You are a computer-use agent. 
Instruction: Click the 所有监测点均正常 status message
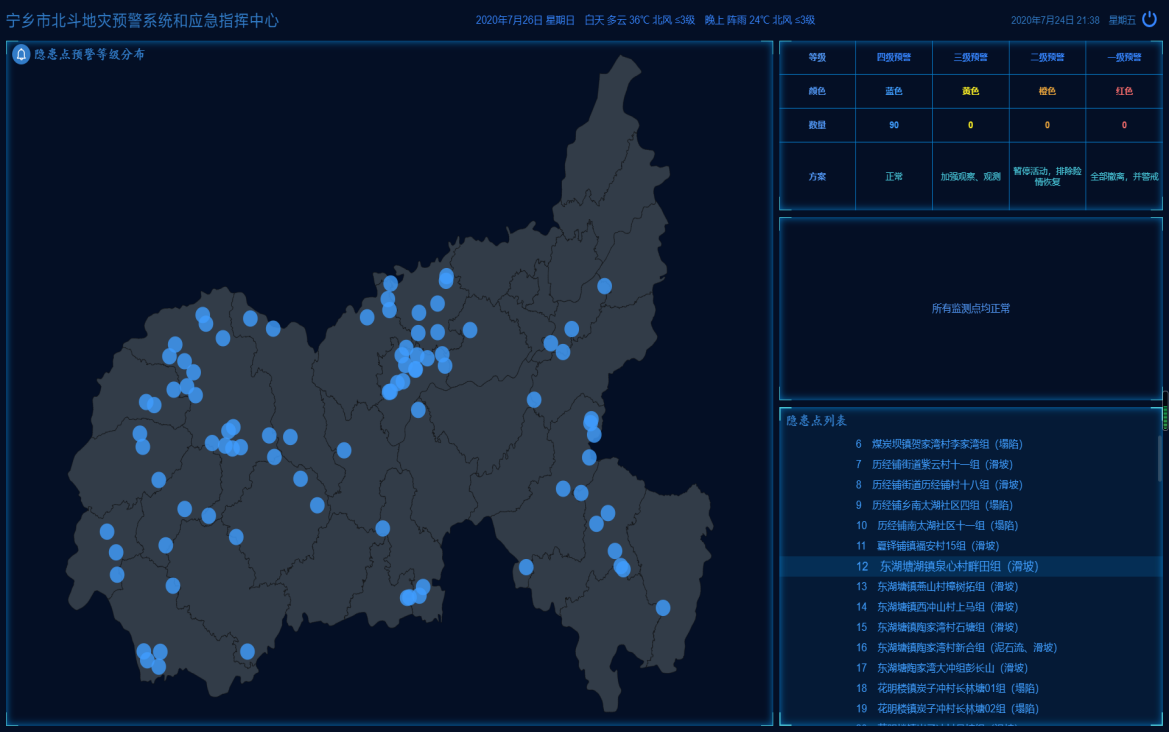(970, 309)
